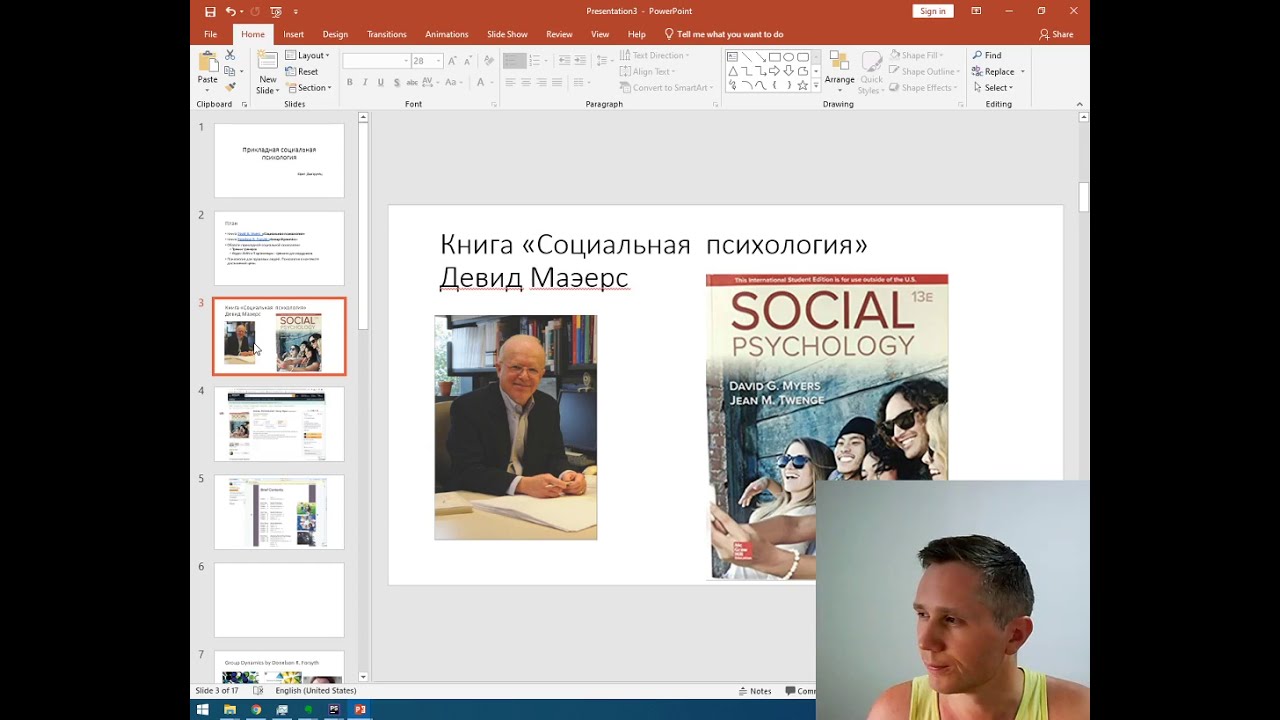Increase list indent level

(x=578, y=61)
